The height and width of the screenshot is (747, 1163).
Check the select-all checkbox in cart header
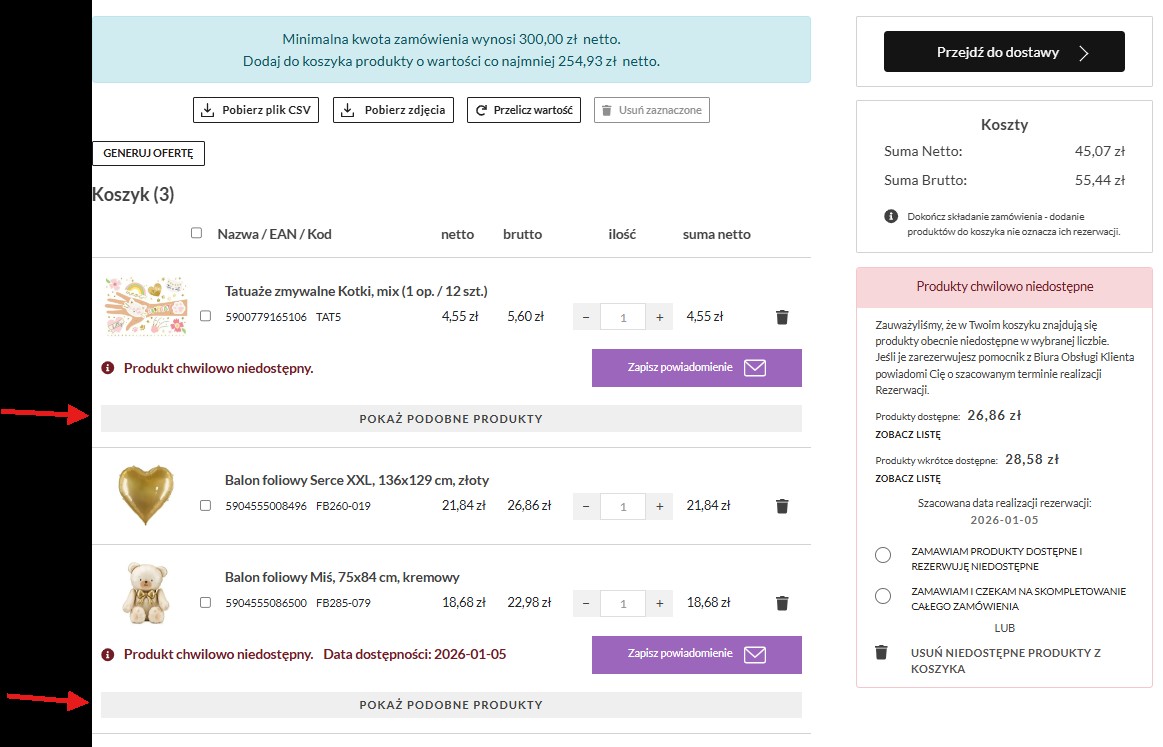click(196, 233)
